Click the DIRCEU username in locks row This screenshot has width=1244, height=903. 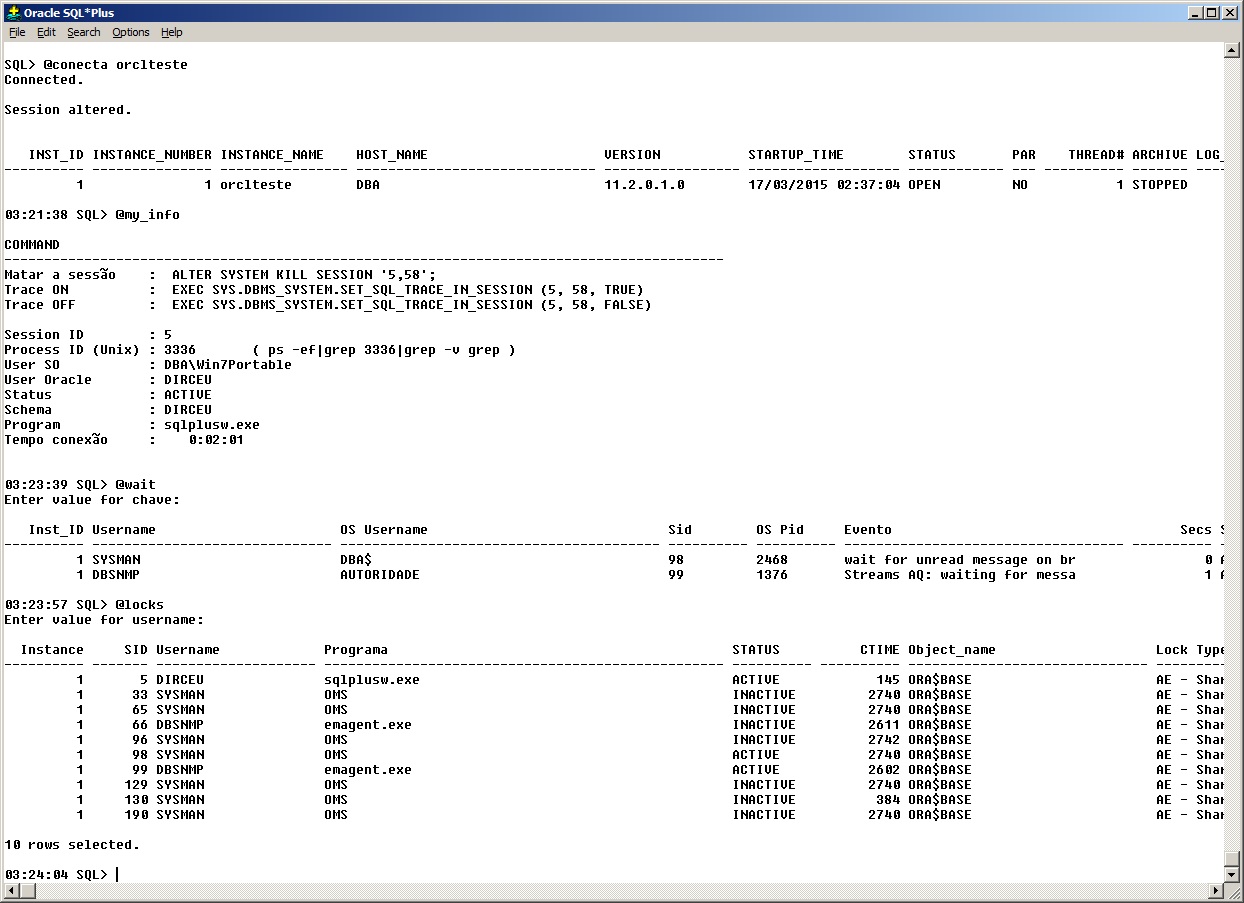point(180,680)
